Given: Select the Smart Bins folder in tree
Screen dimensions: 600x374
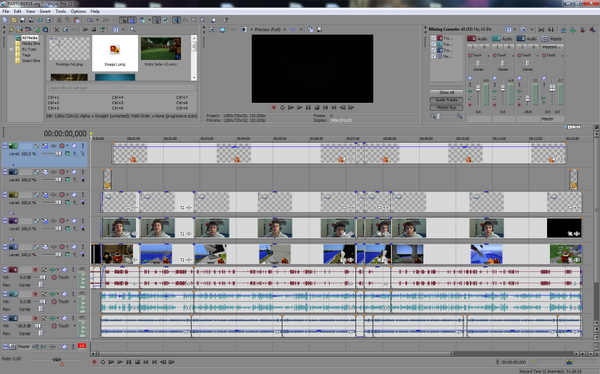Looking at the screenshot, I should coord(31,60).
